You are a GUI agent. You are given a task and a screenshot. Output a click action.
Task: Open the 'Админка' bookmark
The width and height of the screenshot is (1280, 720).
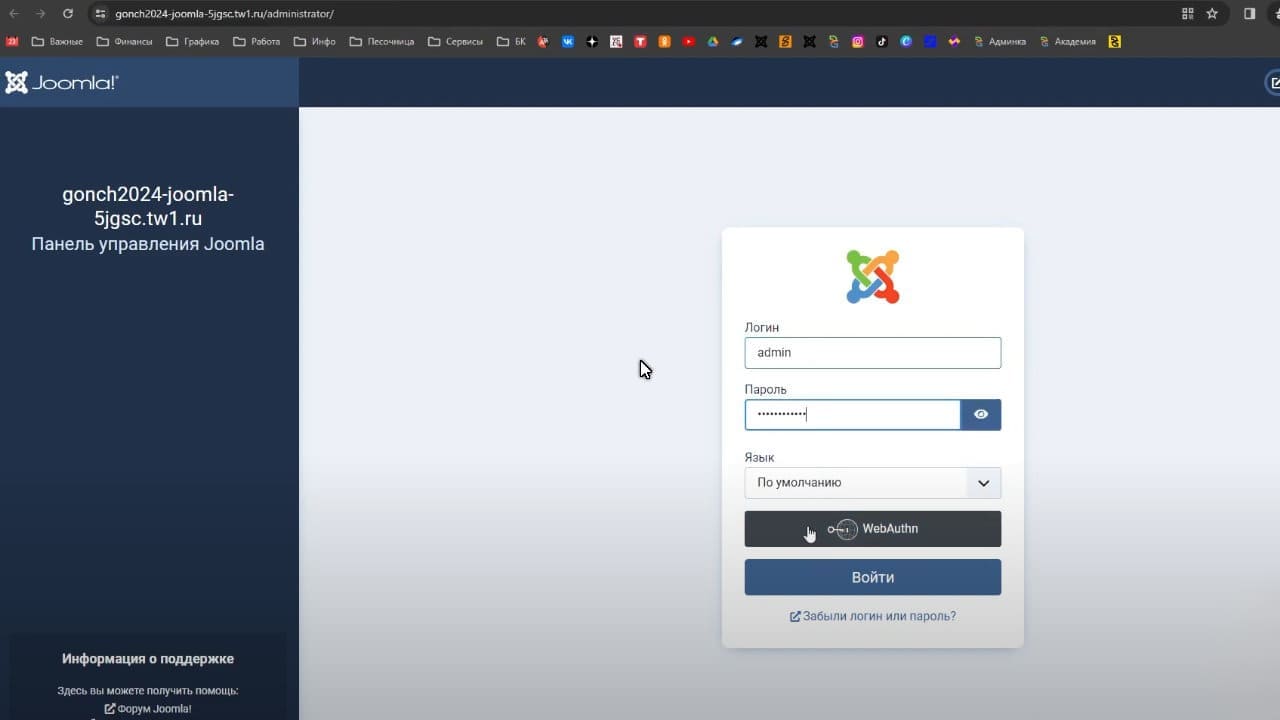[x=999, y=42]
